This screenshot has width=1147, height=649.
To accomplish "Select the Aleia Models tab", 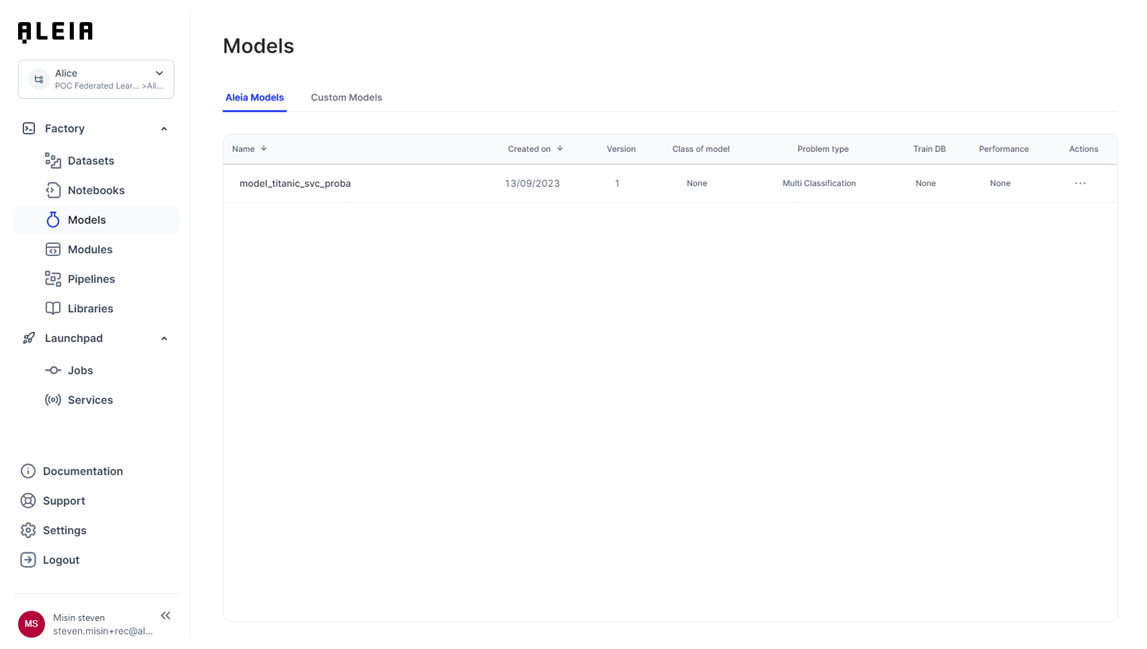I will pyautogui.click(x=254, y=98).
